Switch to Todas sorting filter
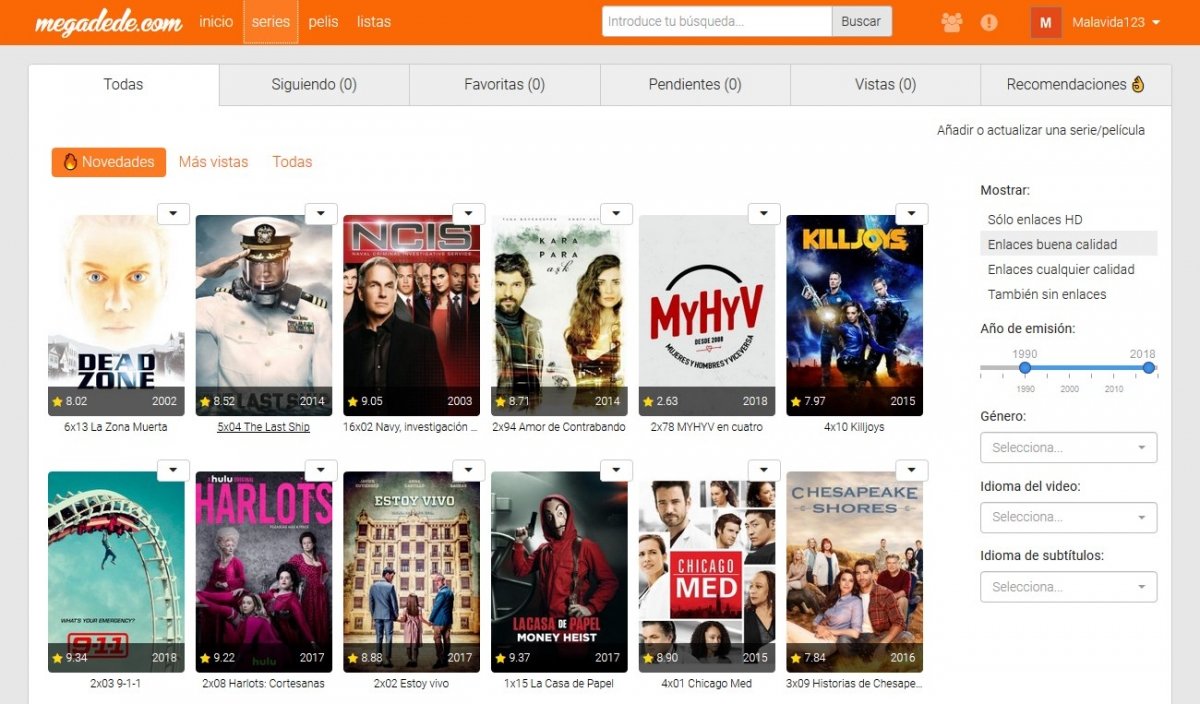The width and height of the screenshot is (1200, 704). tap(292, 162)
